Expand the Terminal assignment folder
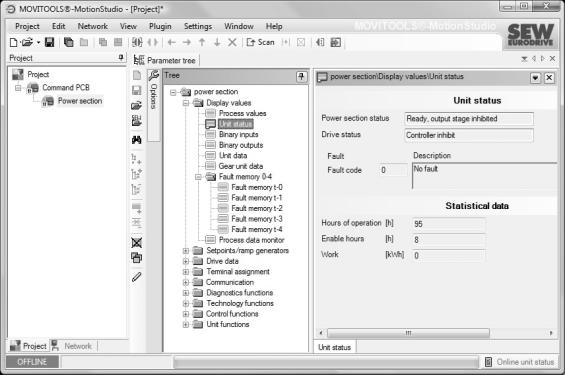The width and height of the screenshot is (565, 375). point(186,272)
